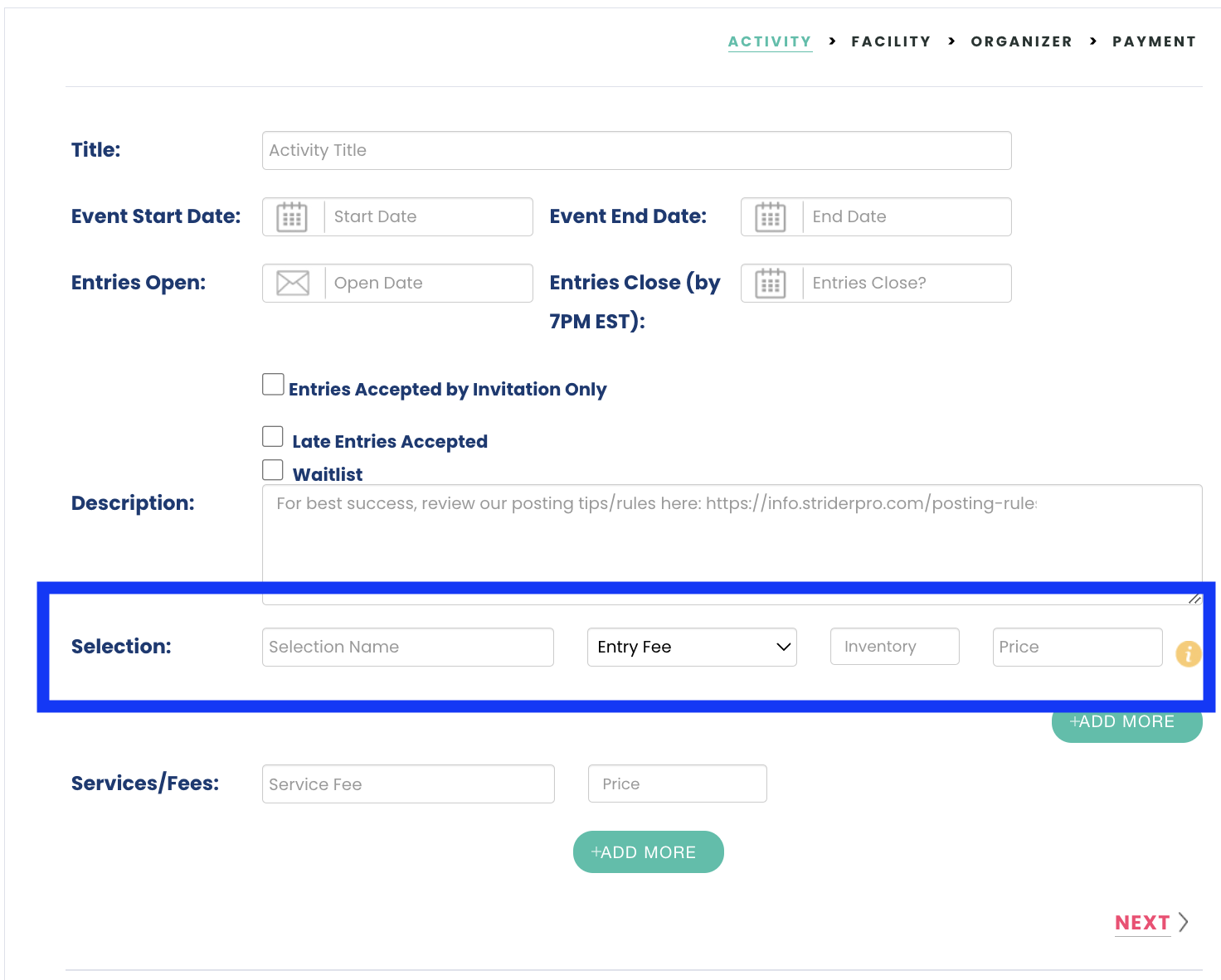Switch to the FACILITY step
The width and height of the screenshot is (1221, 980).
click(x=891, y=41)
